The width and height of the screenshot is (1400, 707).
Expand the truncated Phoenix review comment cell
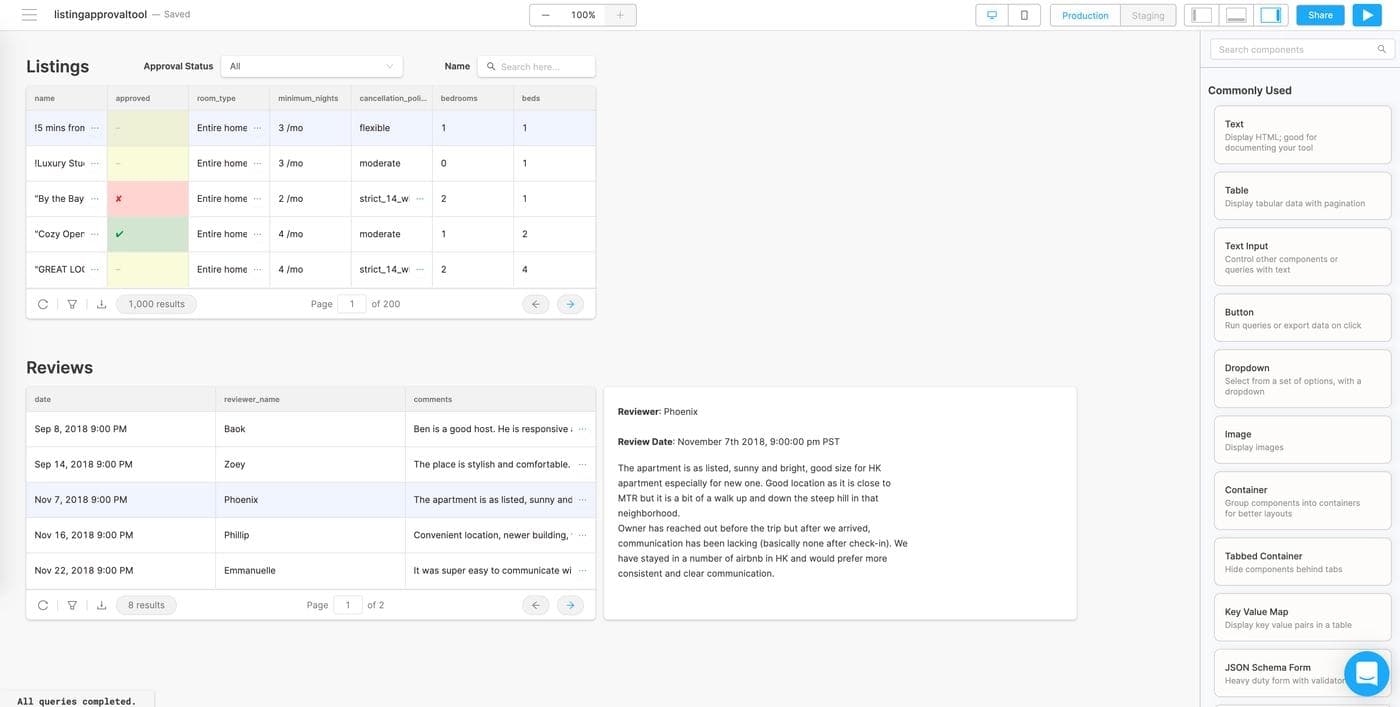click(583, 499)
